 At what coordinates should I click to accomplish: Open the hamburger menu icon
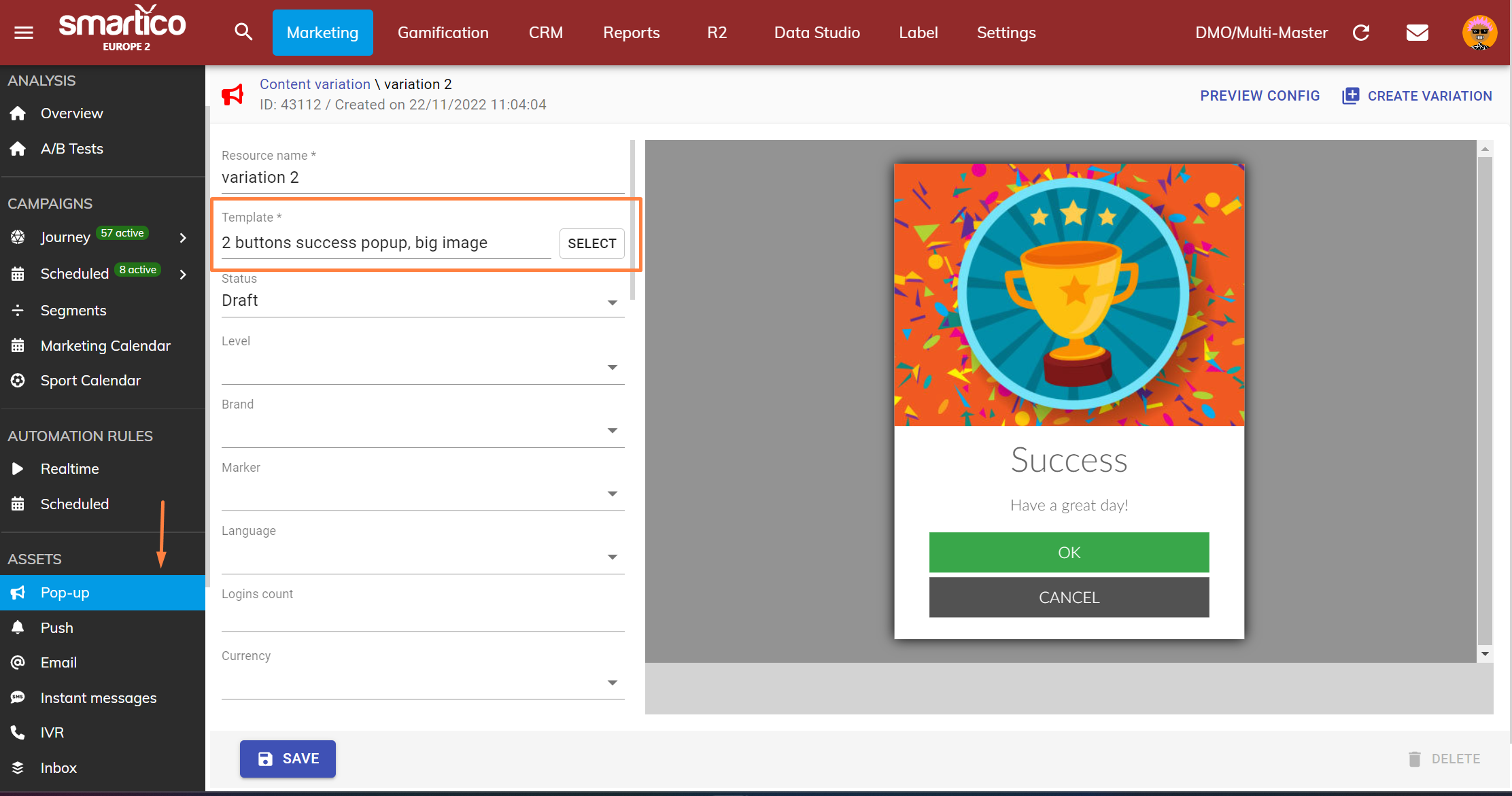pyautogui.click(x=24, y=33)
